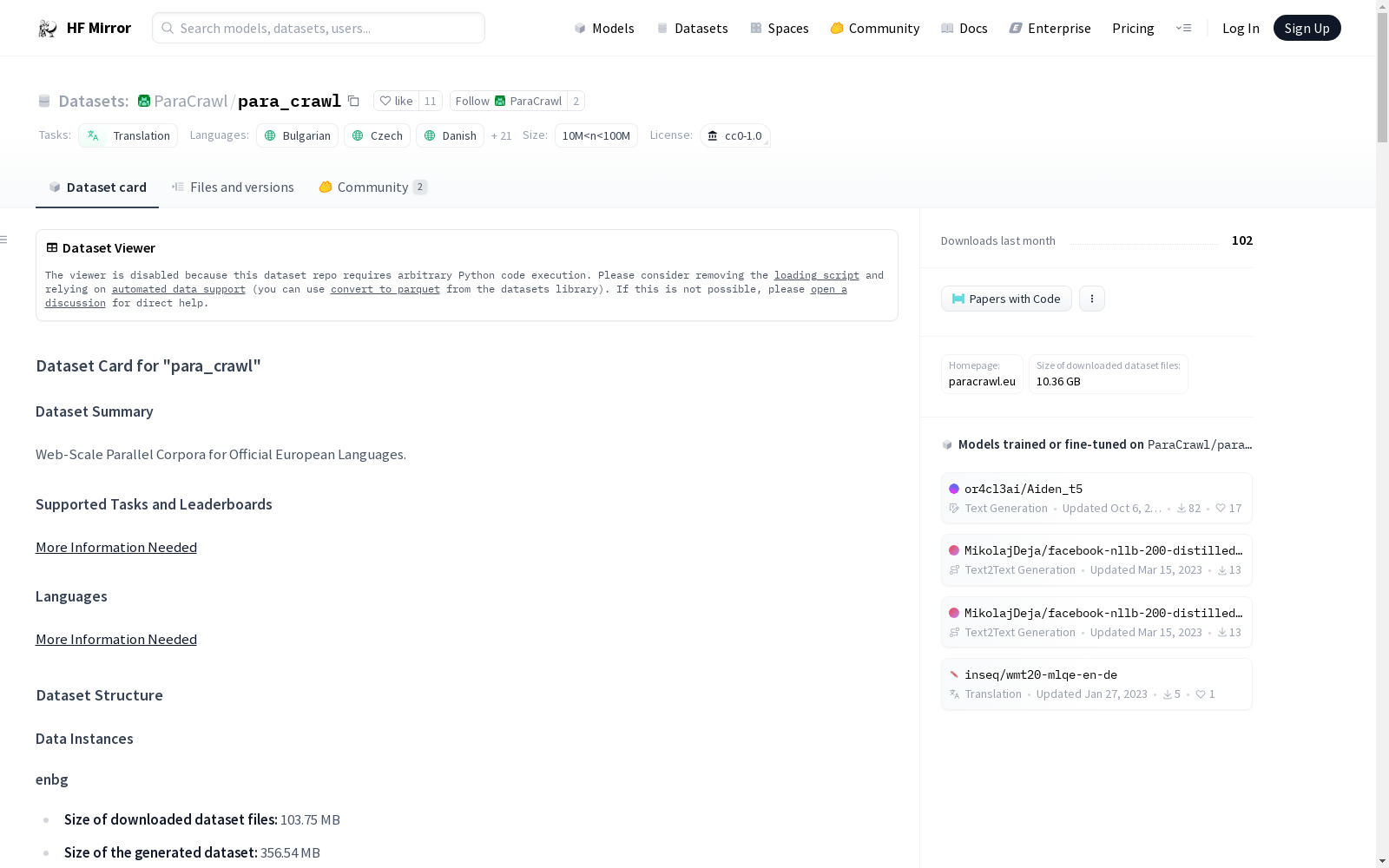Select the Dataset card tab

(x=97, y=187)
